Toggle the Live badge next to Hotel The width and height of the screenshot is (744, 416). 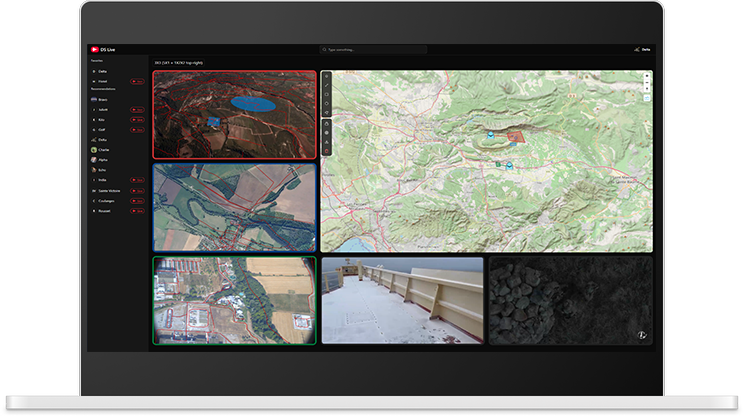coord(136,81)
